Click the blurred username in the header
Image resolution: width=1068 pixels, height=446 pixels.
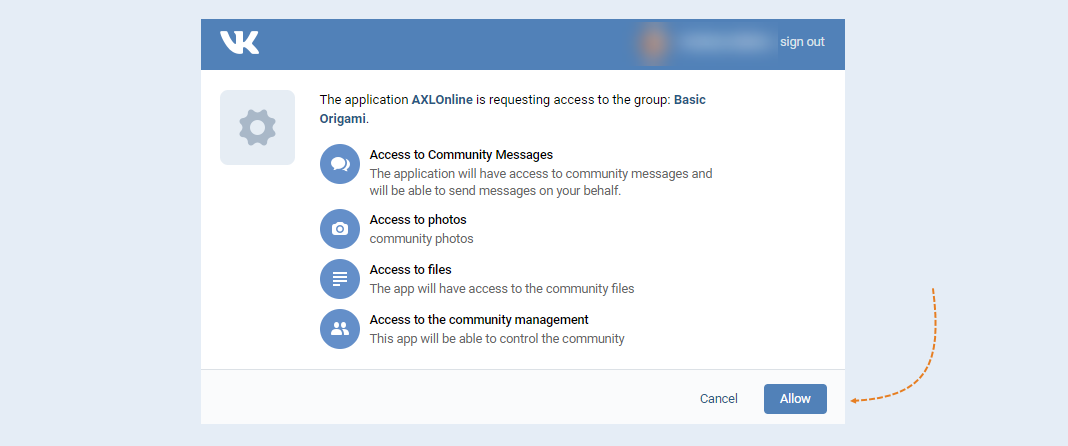[x=725, y=42]
